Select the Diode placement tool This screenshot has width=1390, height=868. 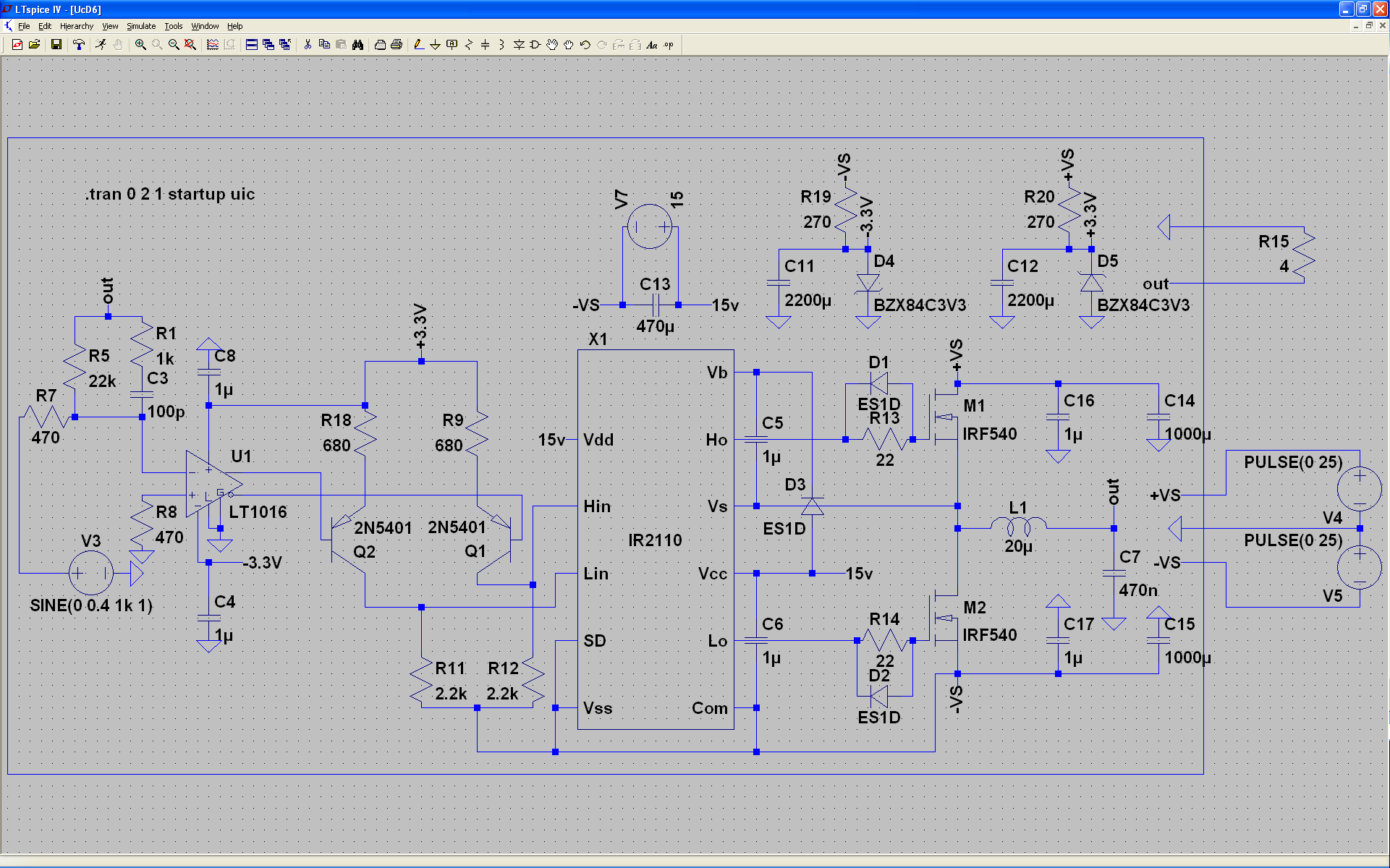pos(519,45)
